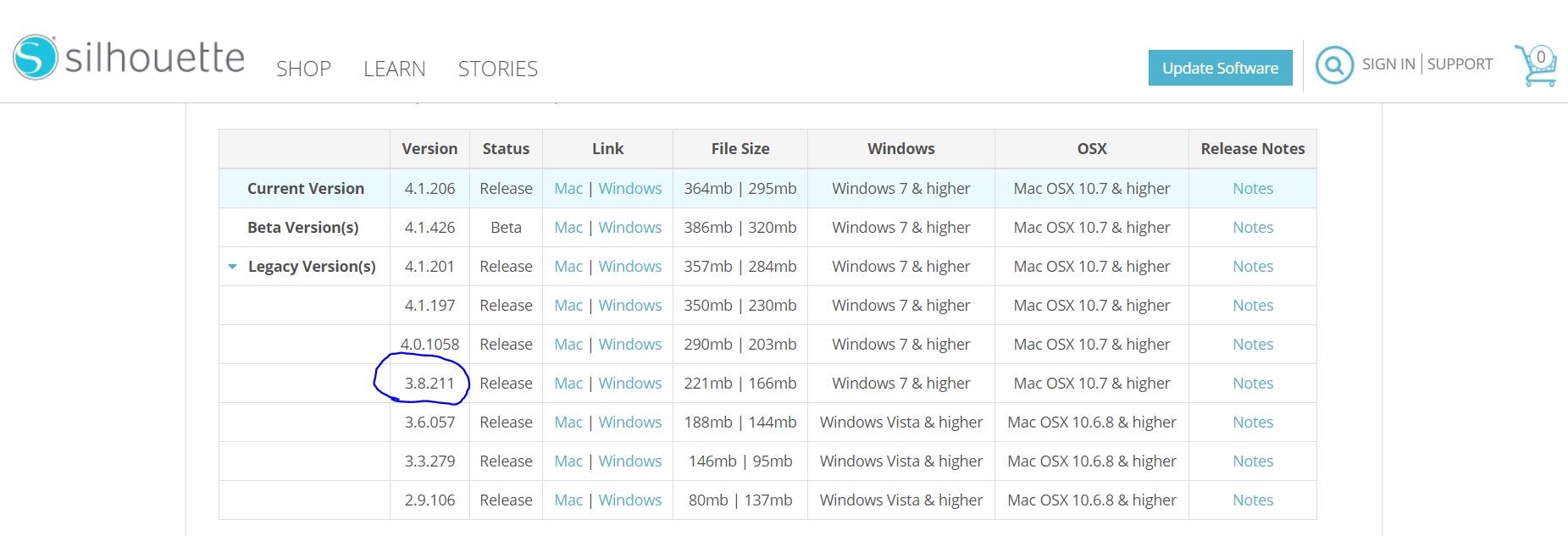Download Windows link for version 3.6.057
The width and height of the screenshot is (1568, 536).
[x=630, y=423]
